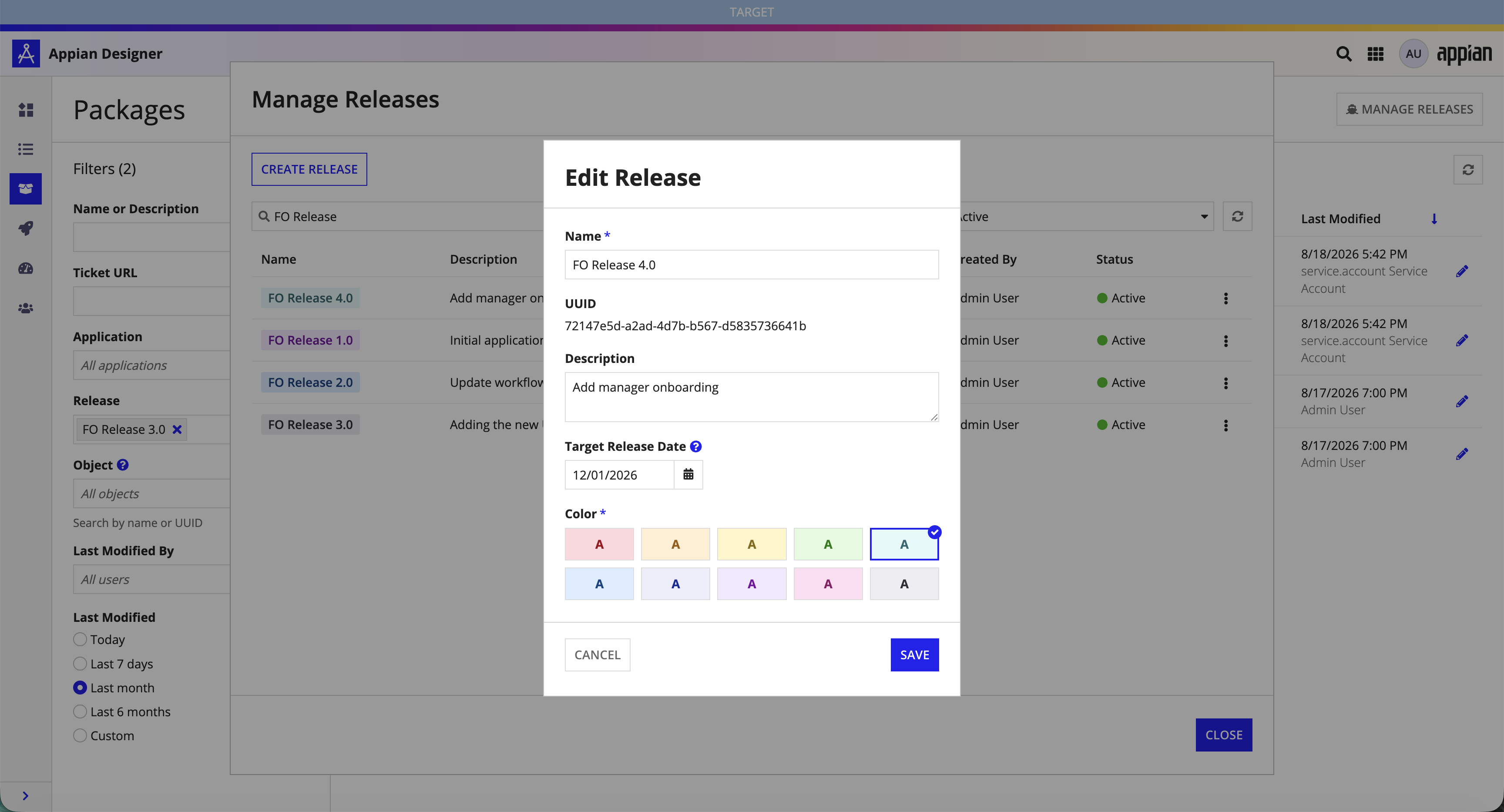Click the Appian Designer logo icon

point(26,54)
